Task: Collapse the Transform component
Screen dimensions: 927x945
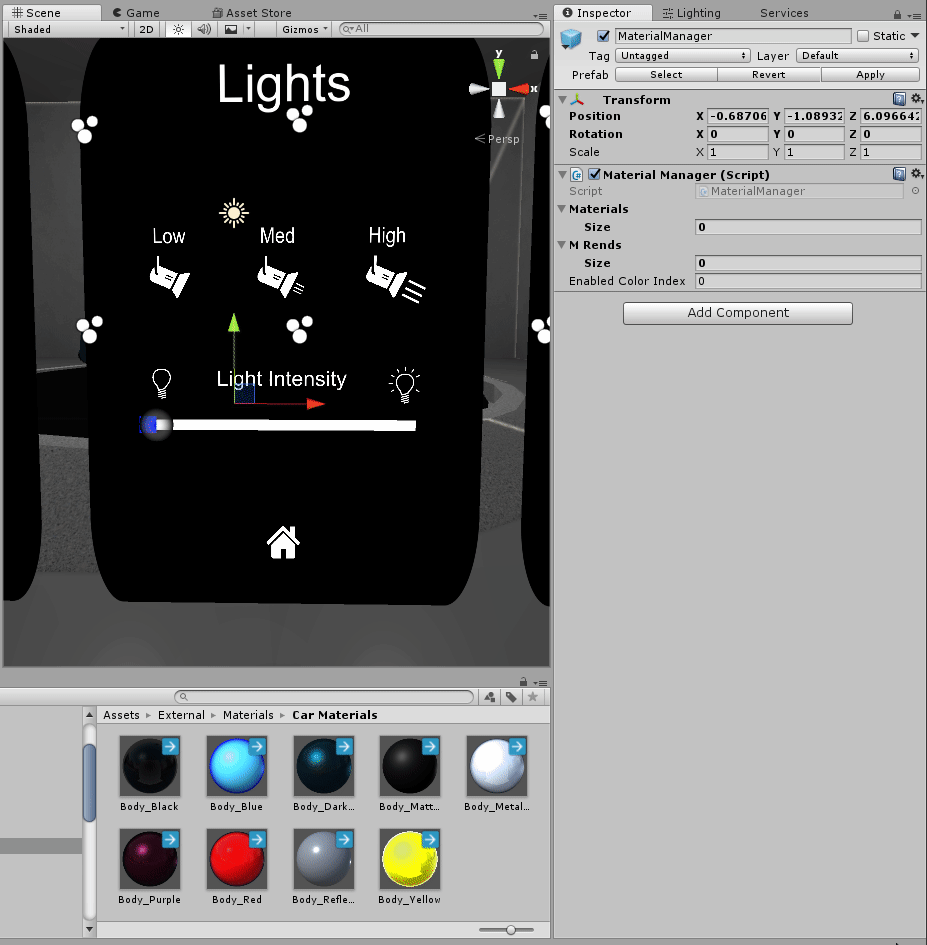Action: [562, 99]
